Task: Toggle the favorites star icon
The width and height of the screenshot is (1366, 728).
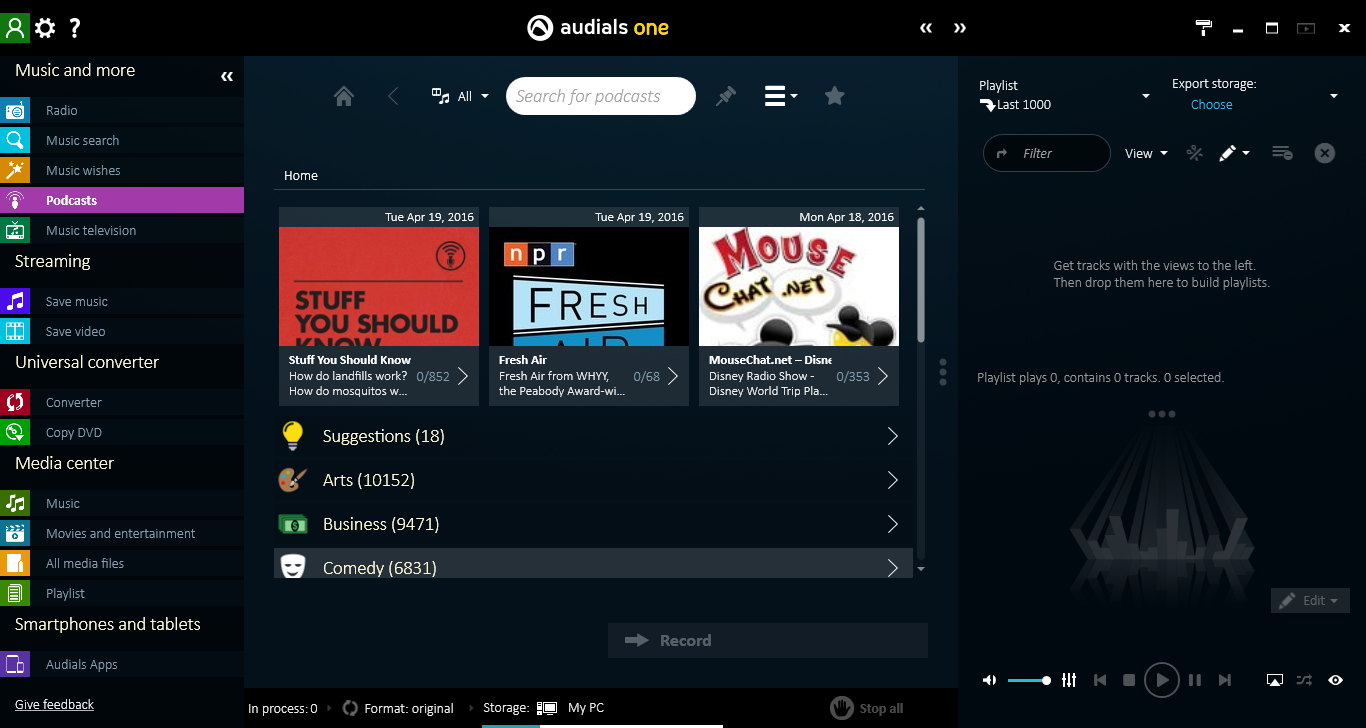Action: (x=835, y=96)
